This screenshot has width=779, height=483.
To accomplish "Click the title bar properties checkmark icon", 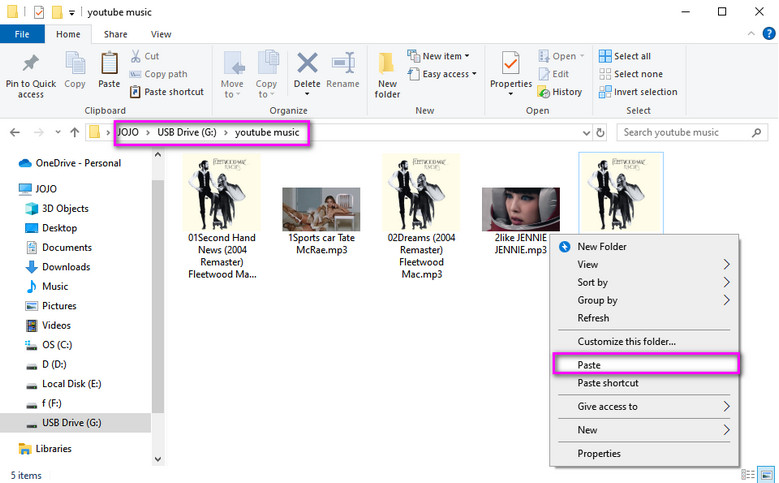I will click(x=39, y=12).
